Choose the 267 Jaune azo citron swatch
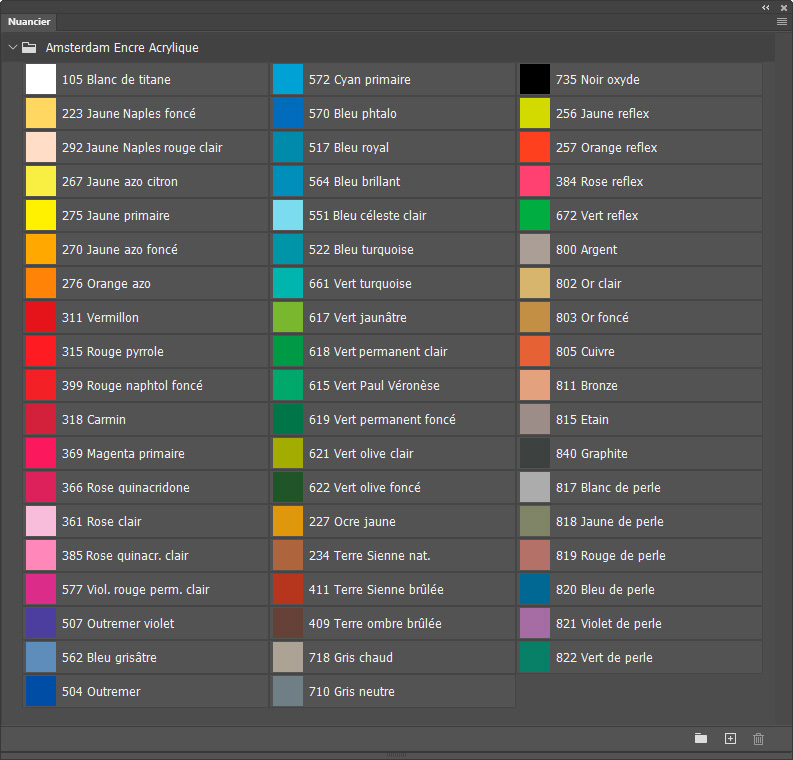 click(41, 181)
